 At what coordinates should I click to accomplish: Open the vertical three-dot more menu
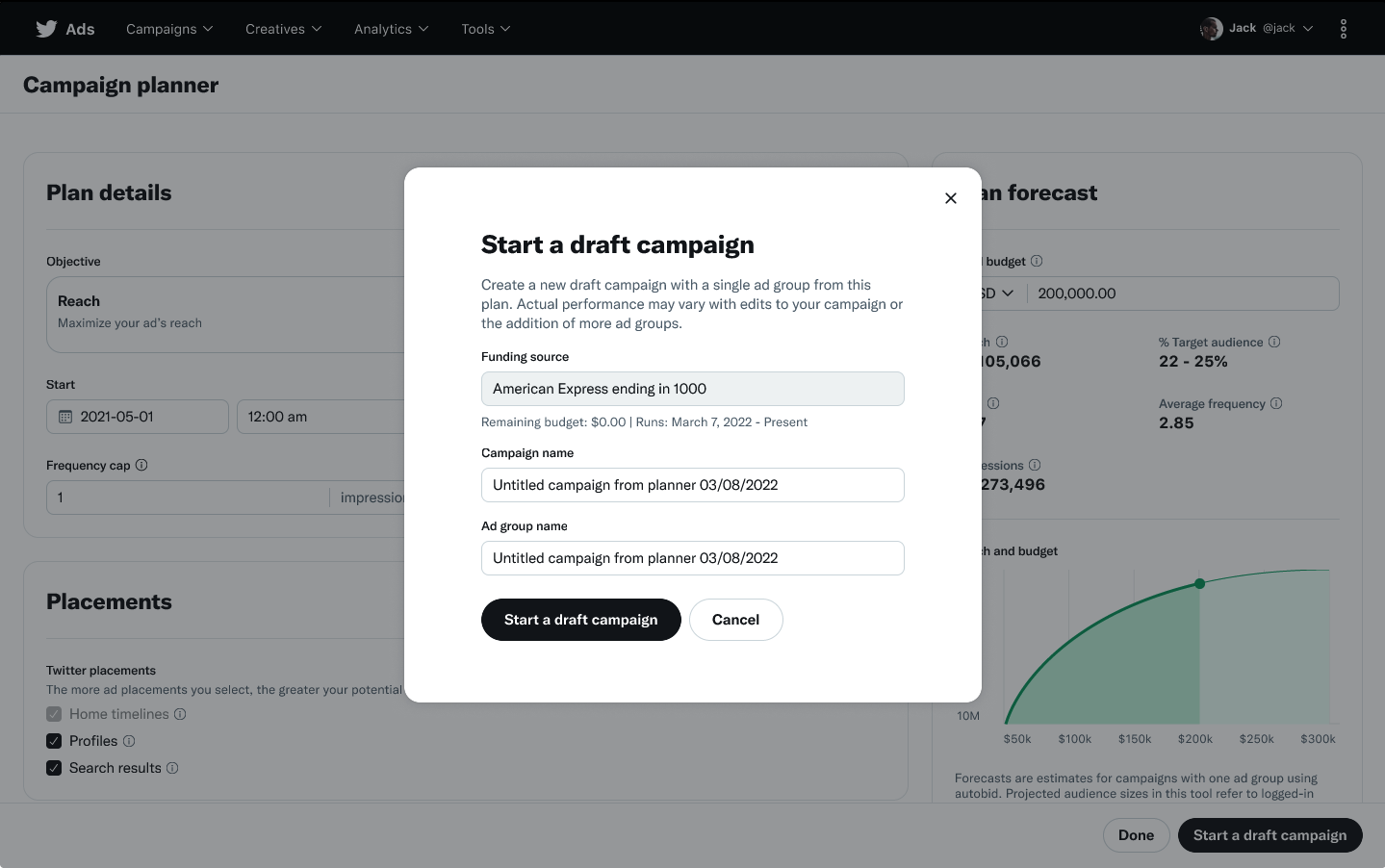[1344, 29]
